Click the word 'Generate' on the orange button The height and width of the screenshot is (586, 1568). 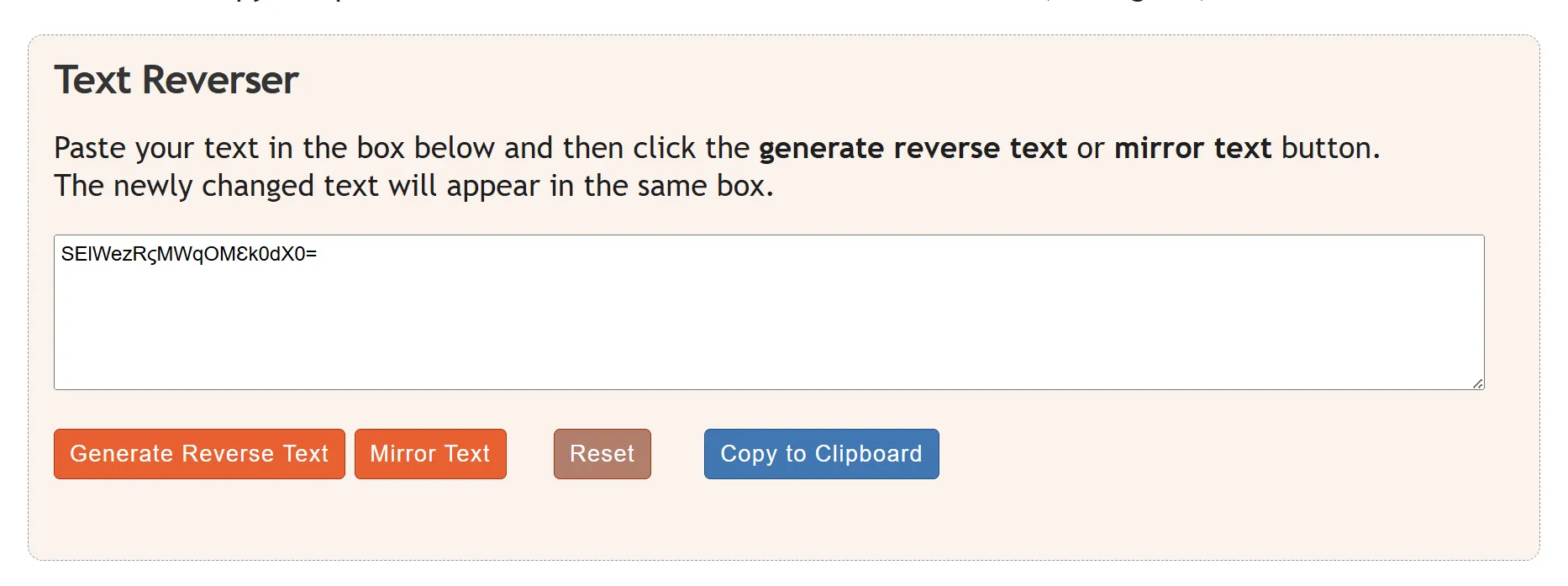coord(123,454)
